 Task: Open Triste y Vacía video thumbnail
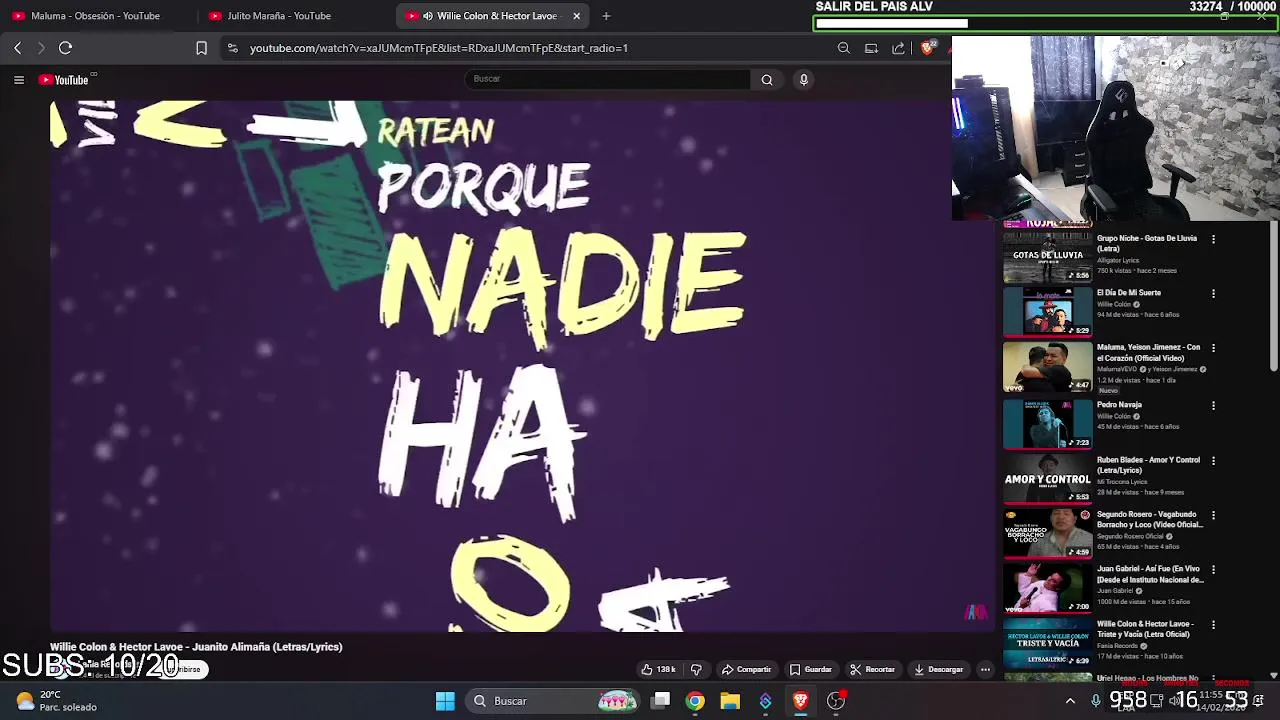(x=1047, y=642)
